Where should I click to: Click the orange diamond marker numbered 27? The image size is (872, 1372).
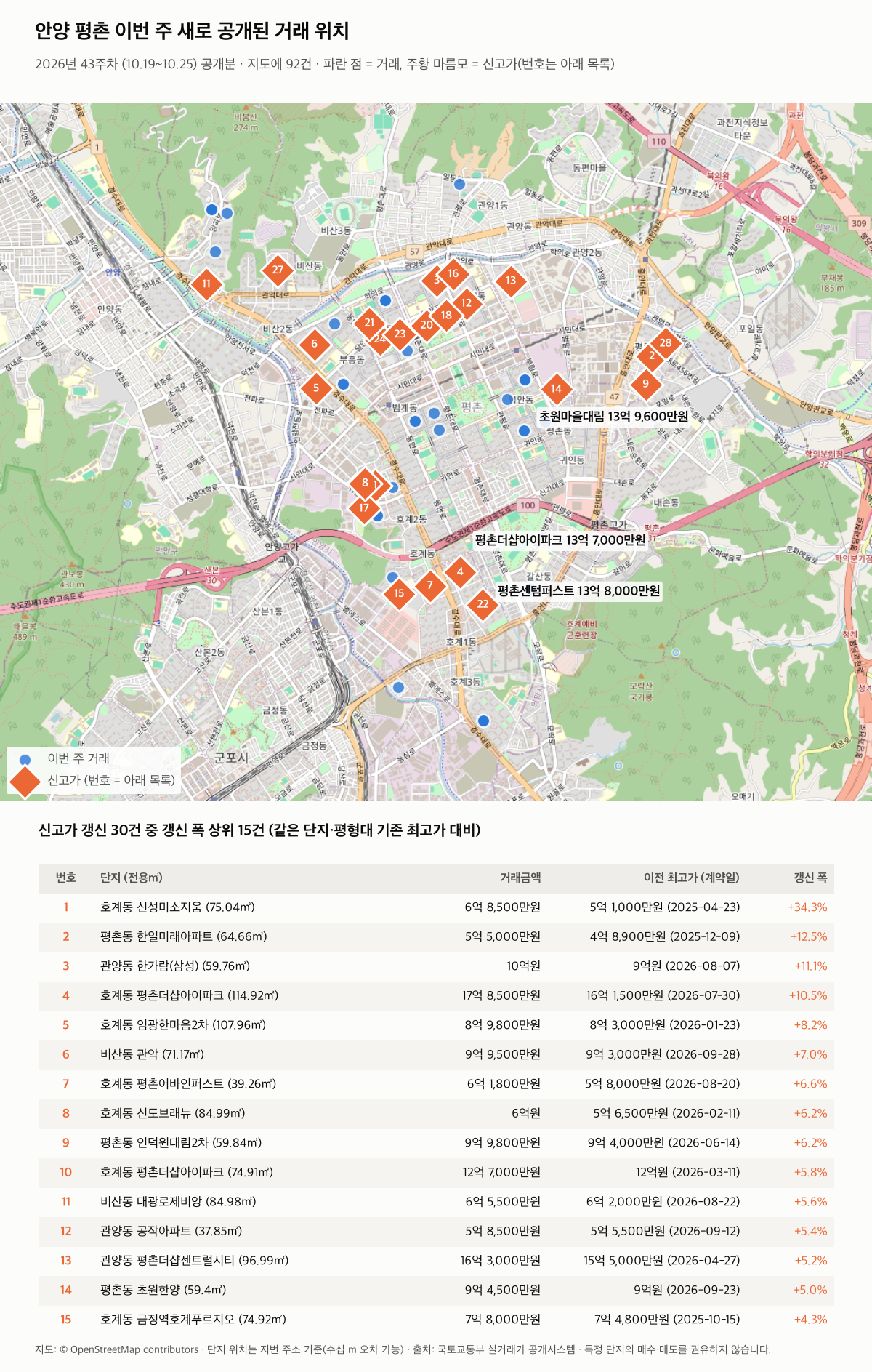pyautogui.click(x=278, y=270)
